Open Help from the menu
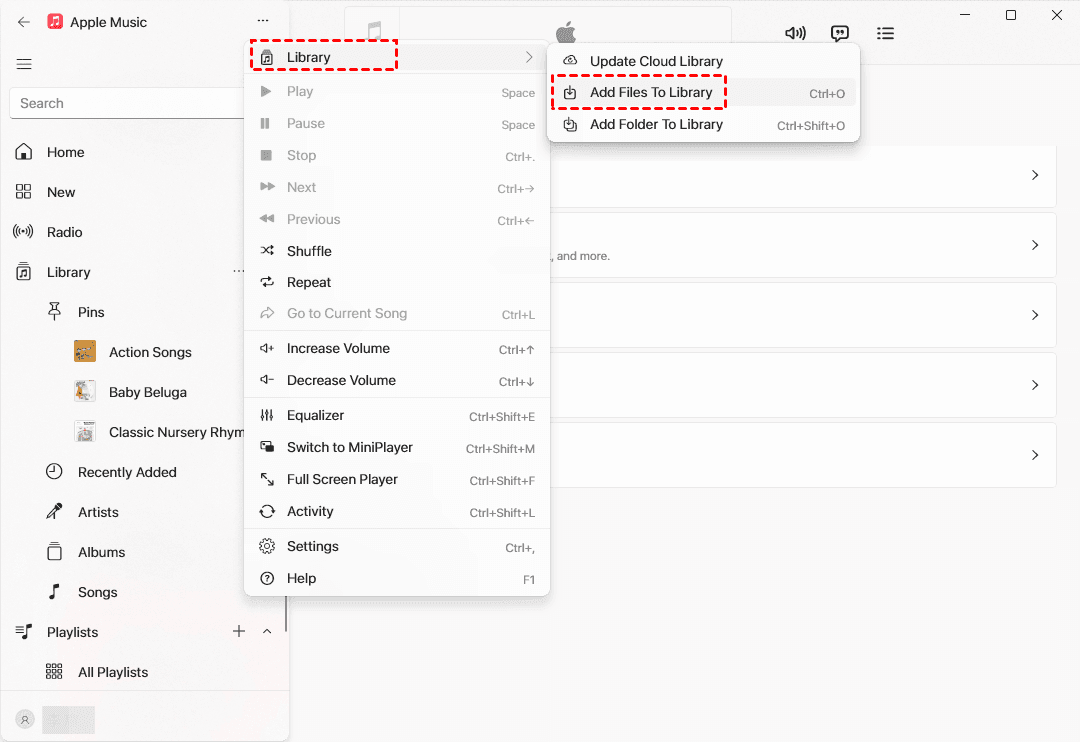This screenshot has height=742, width=1080. coord(397,579)
